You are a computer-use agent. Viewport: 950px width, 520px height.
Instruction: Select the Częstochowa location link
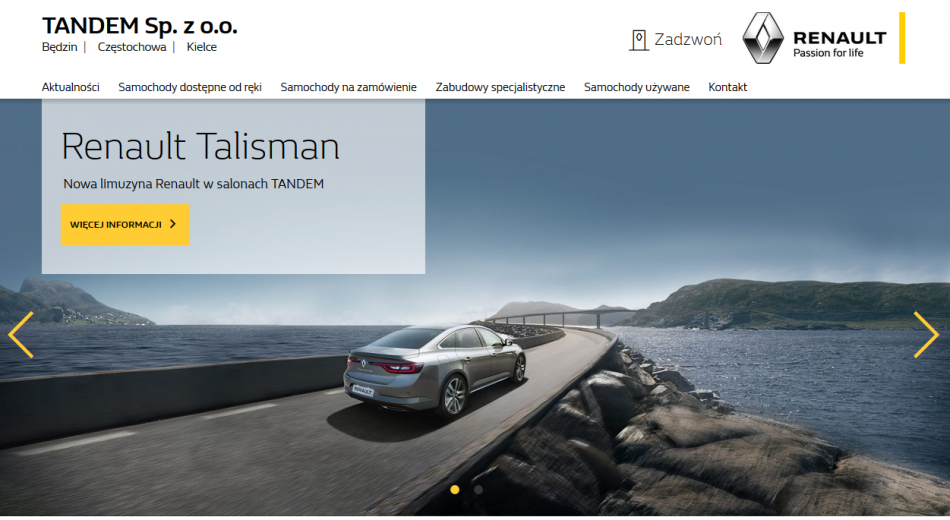click(x=131, y=47)
